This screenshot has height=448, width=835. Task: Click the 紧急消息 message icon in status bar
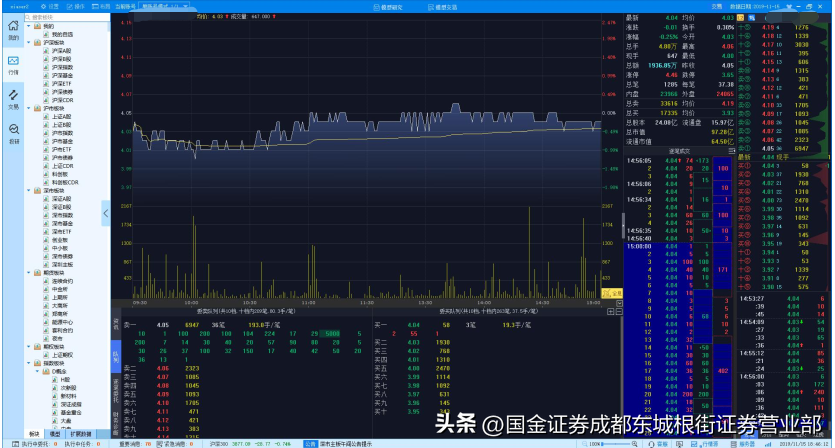coord(160,444)
